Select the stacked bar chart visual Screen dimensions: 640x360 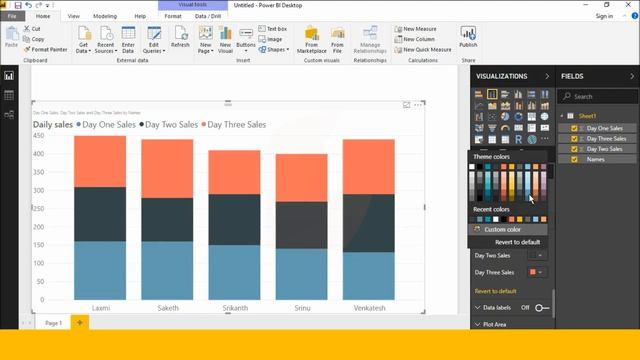point(479,94)
